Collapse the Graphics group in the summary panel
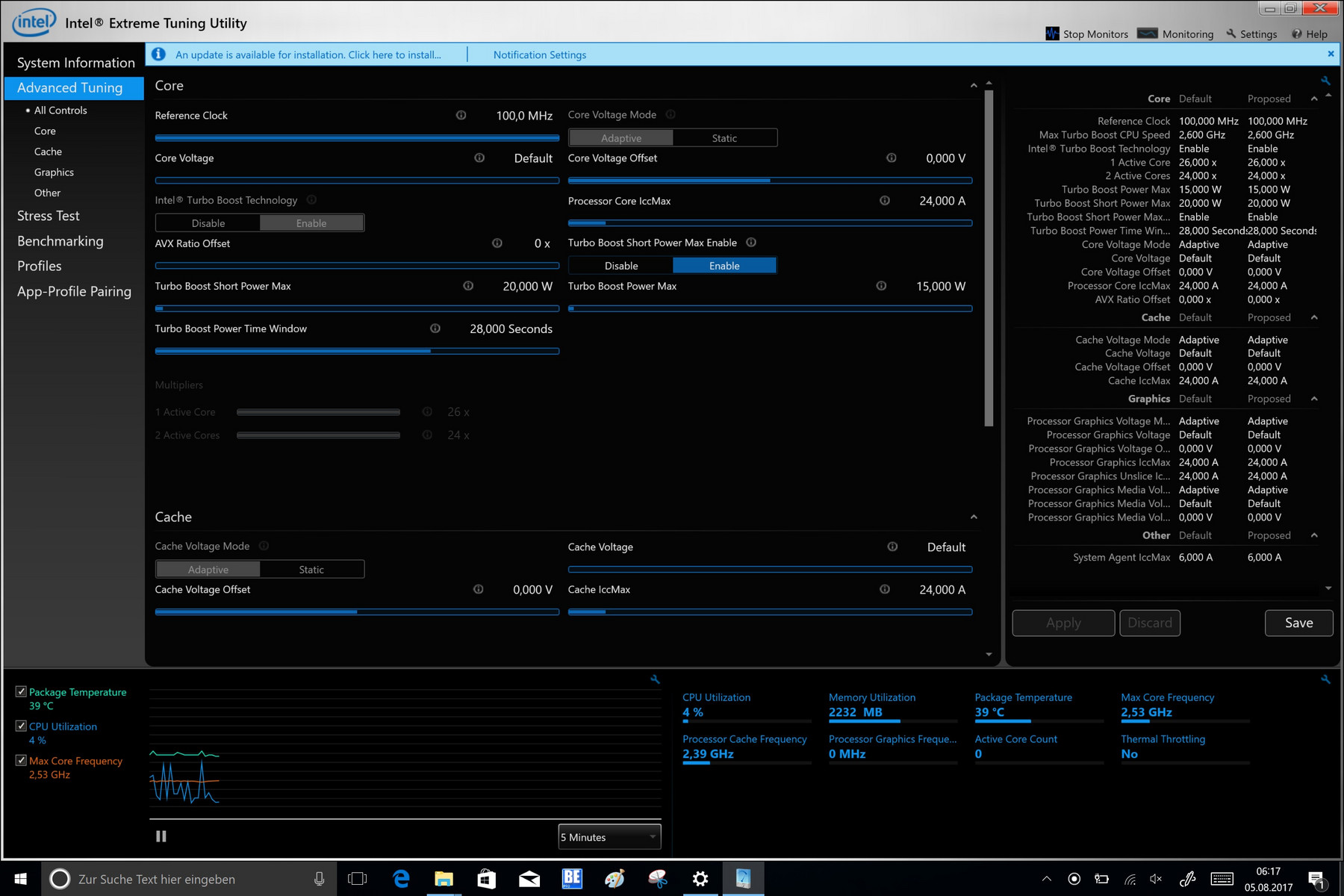Viewport: 1344px width, 896px height. [1314, 399]
